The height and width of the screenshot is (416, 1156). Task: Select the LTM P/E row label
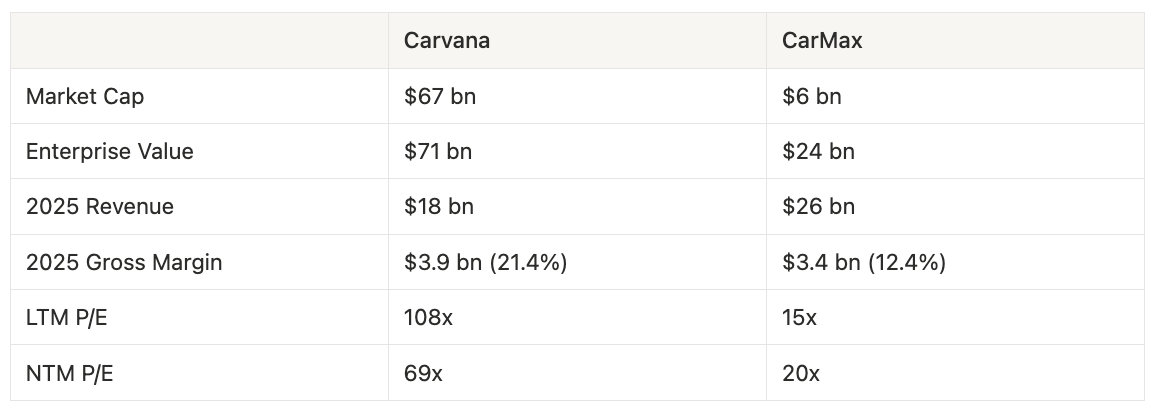coord(66,318)
